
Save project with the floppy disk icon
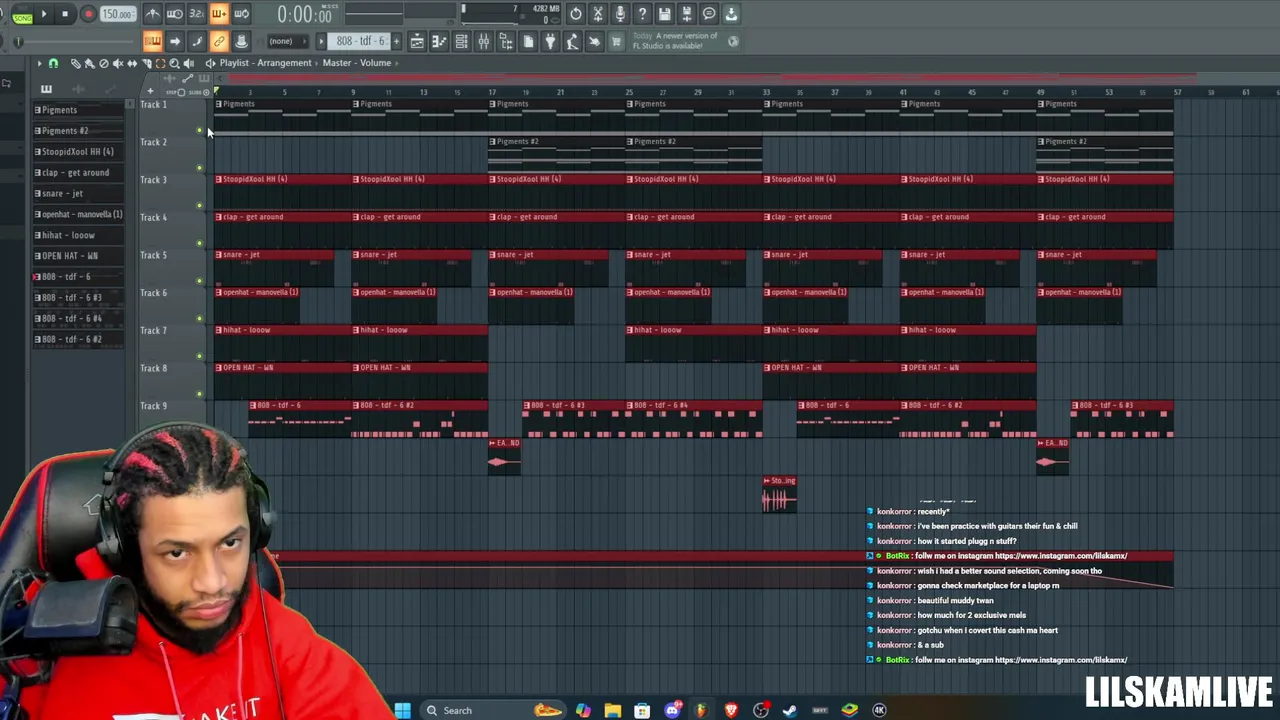pyautogui.click(x=664, y=14)
